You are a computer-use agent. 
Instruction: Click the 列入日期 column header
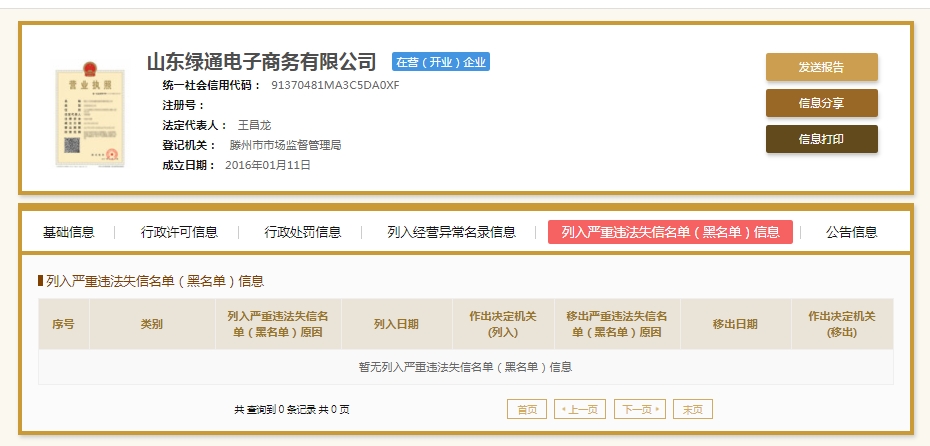397,324
